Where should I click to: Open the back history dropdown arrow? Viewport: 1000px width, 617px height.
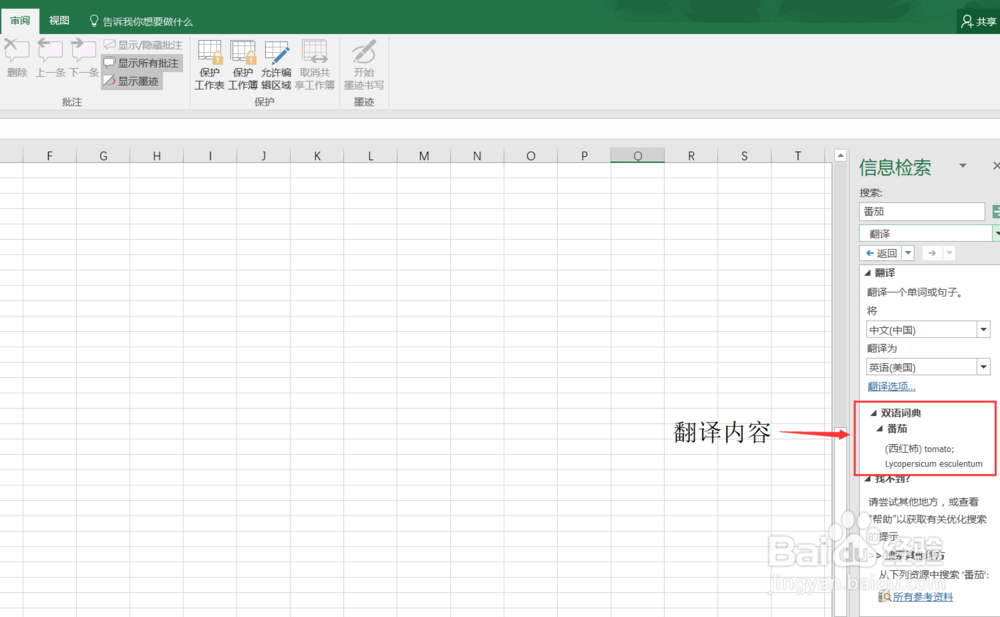(908, 253)
